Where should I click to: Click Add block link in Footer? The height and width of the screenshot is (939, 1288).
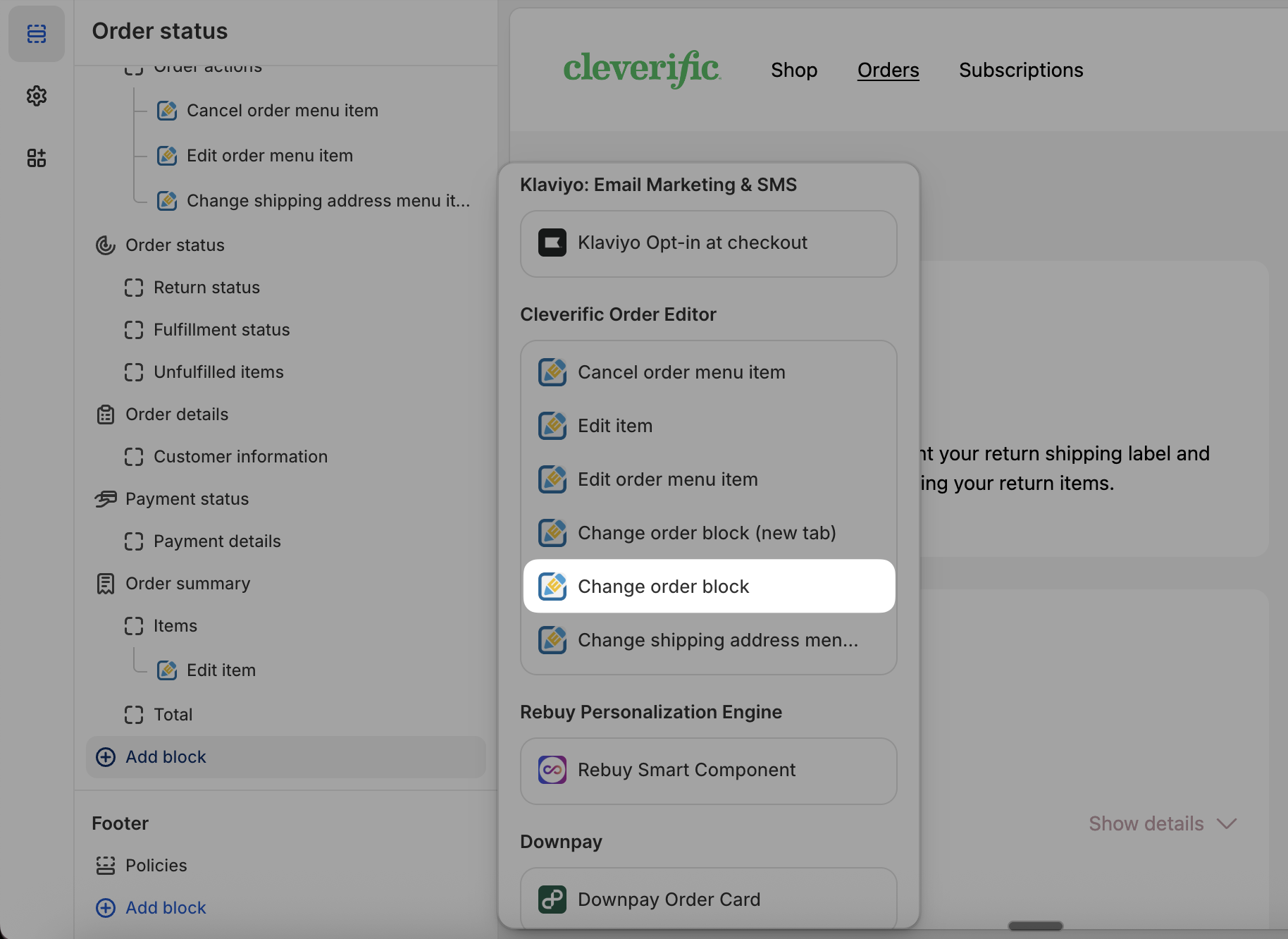166,908
